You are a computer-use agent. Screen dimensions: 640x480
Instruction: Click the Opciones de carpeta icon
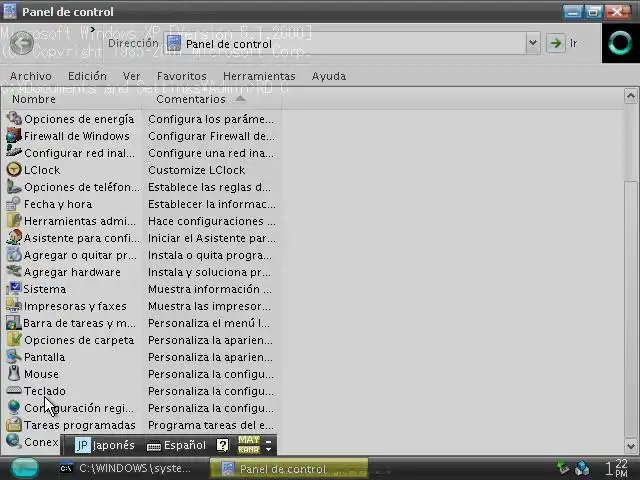pyautogui.click(x=14, y=340)
